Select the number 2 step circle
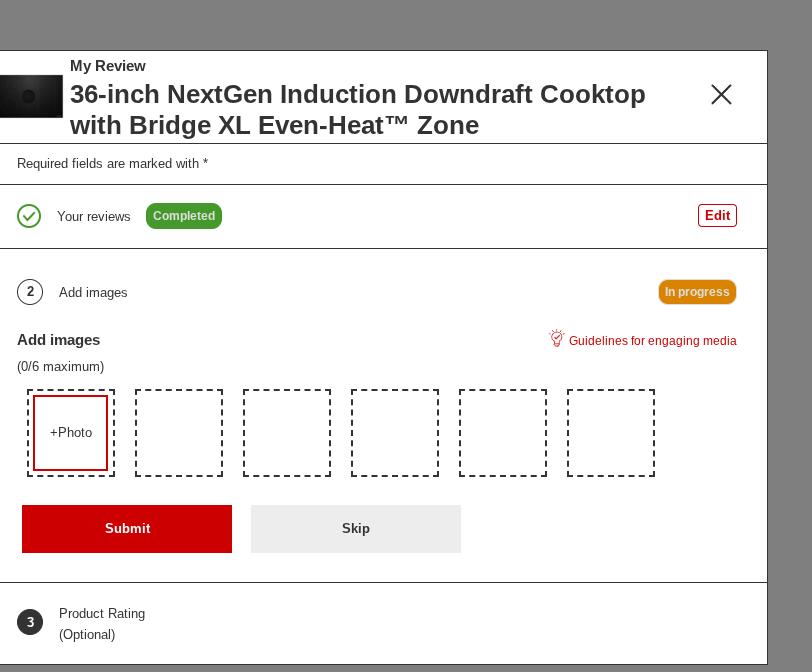812x672 pixels. tap(30, 292)
